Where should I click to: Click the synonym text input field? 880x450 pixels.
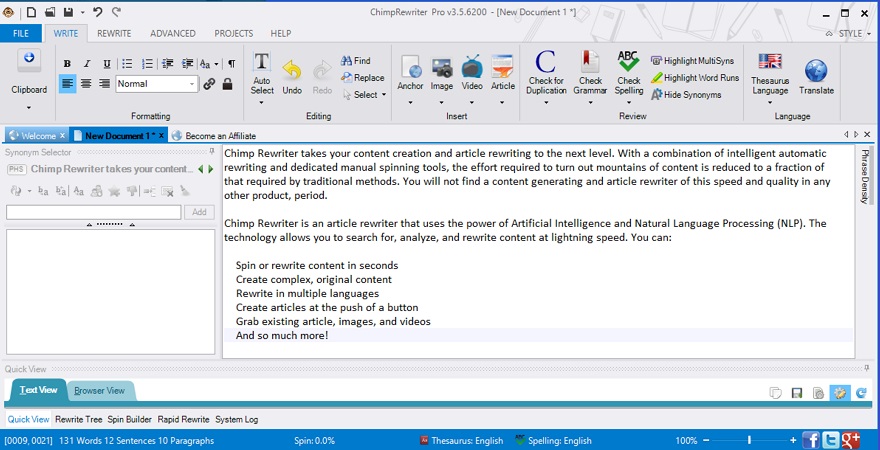[94, 212]
